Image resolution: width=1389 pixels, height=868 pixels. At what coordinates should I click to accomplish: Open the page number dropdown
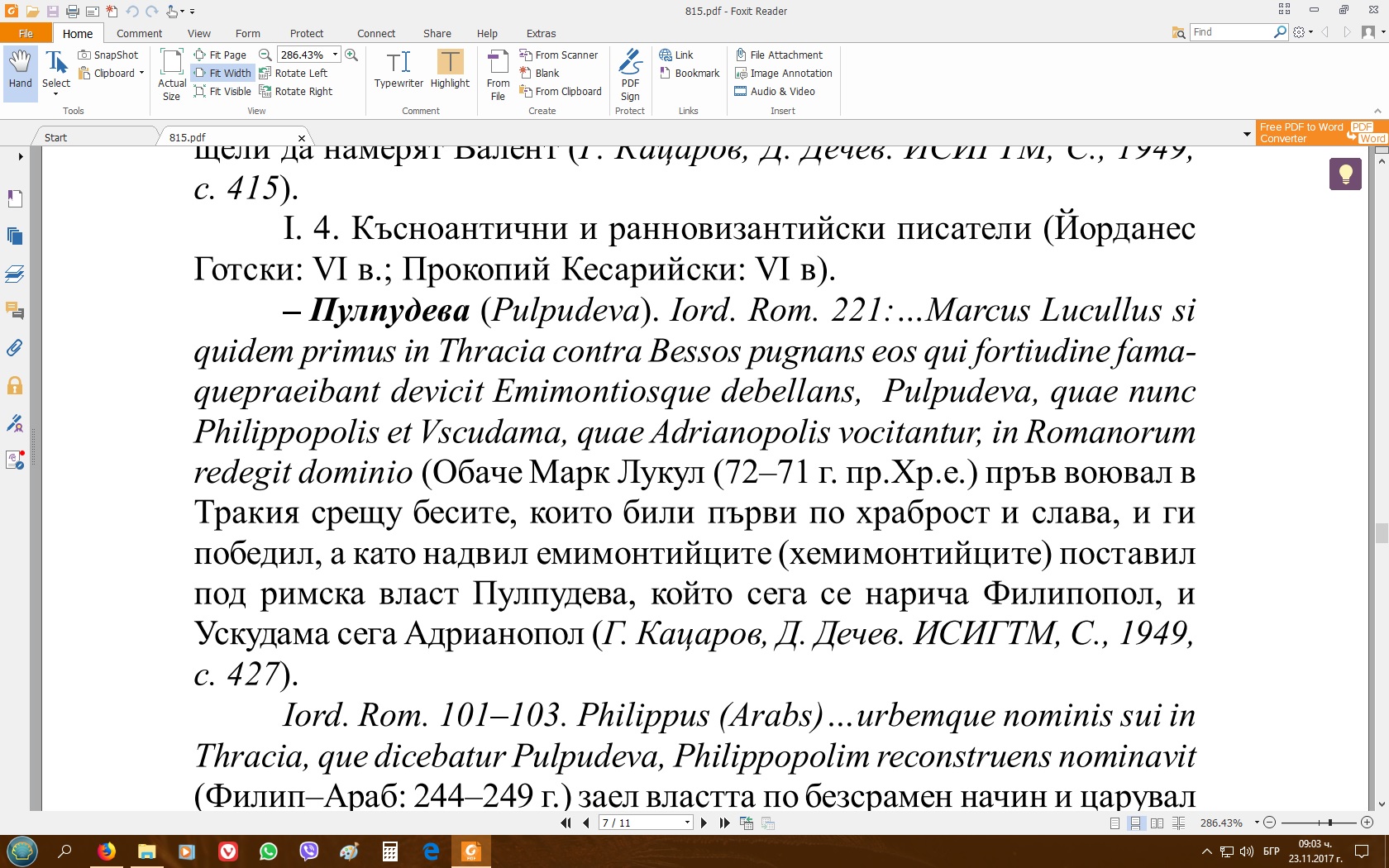pos(687,823)
